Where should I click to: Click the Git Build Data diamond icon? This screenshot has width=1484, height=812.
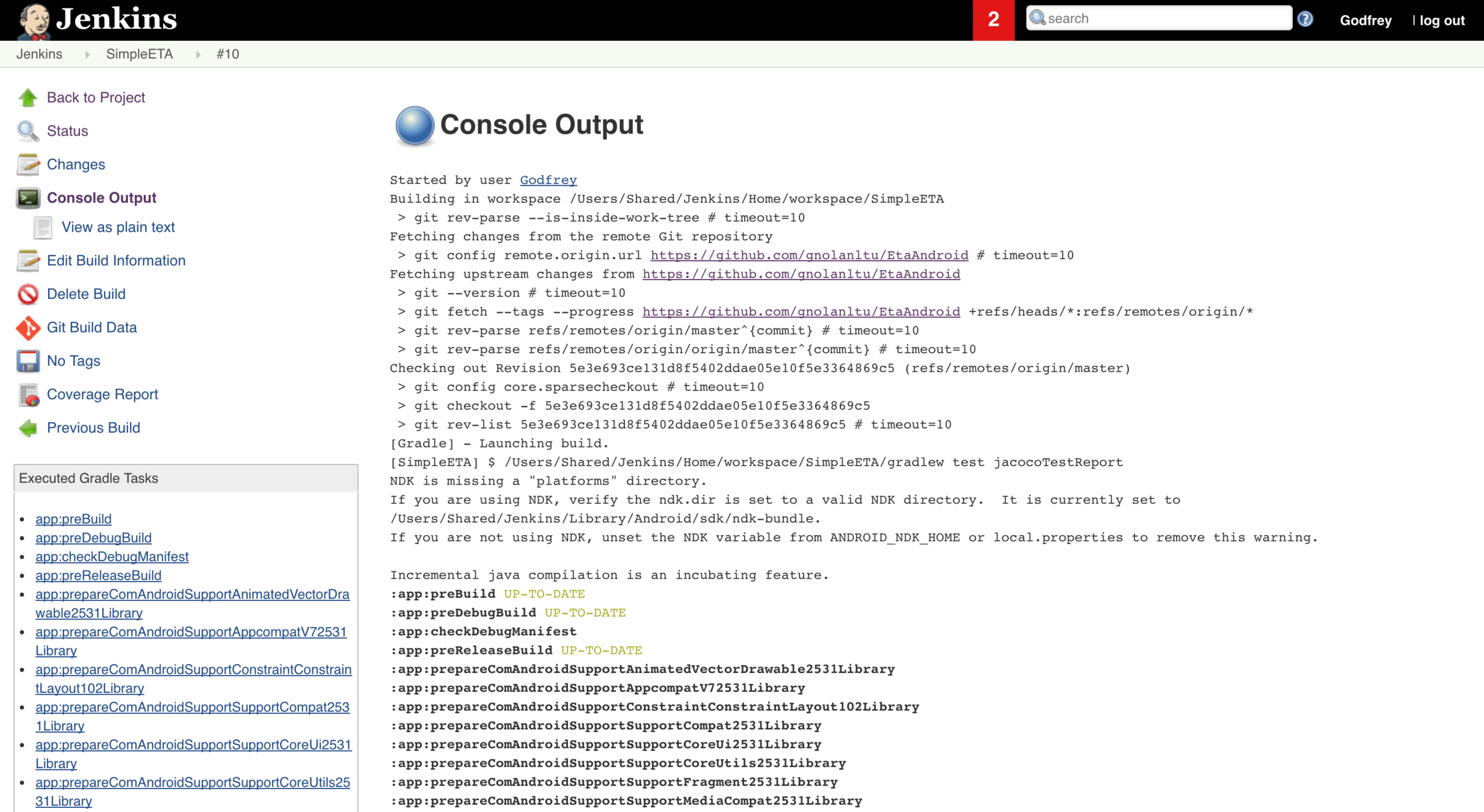tap(28, 328)
